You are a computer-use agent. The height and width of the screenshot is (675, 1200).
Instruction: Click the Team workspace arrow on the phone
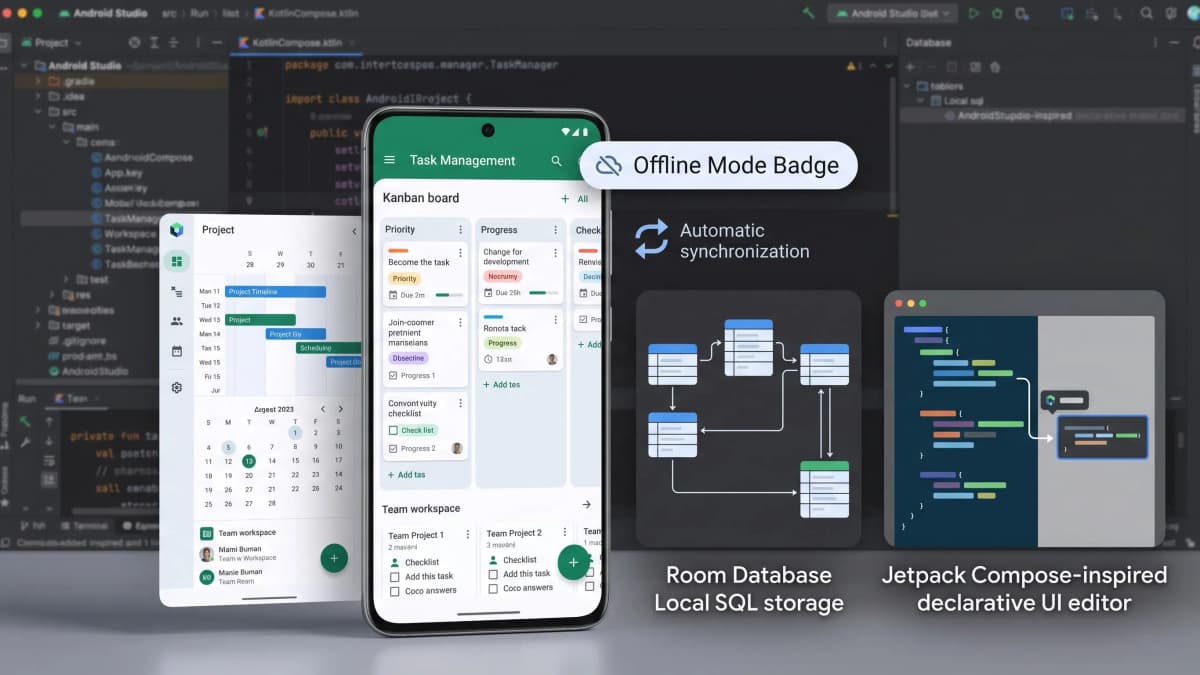[587, 505]
